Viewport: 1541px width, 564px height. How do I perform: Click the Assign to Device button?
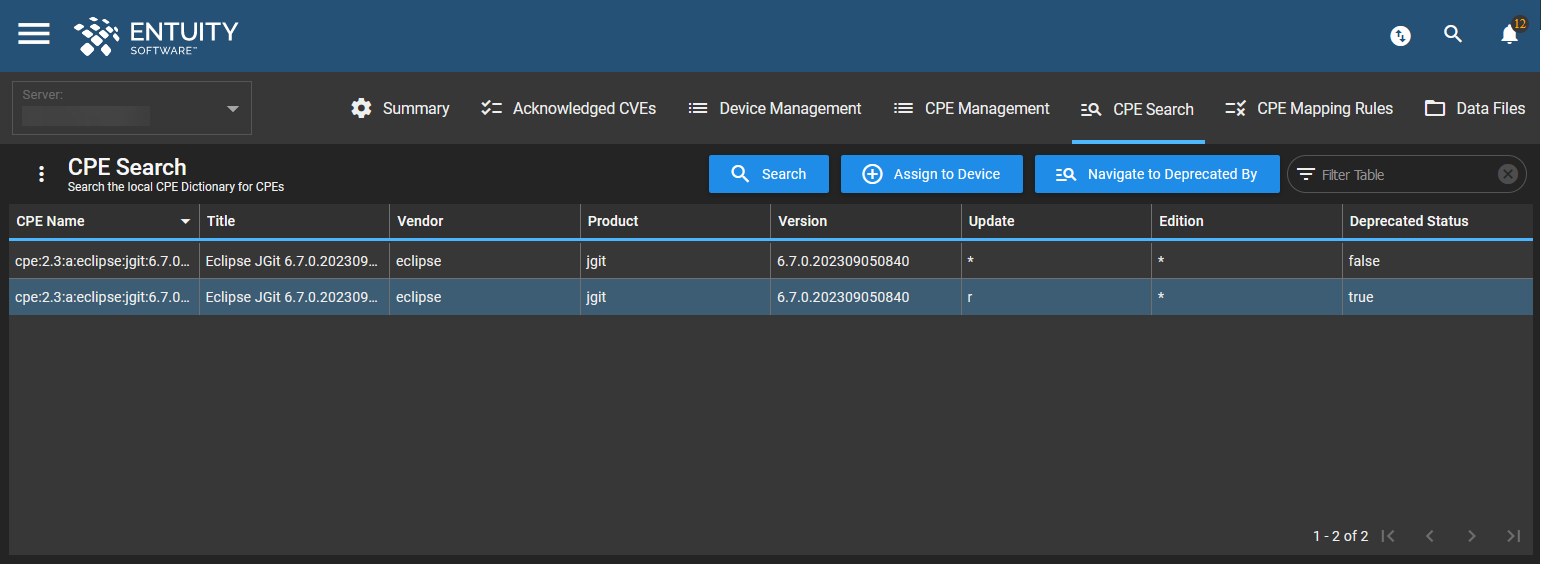pyautogui.click(x=932, y=174)
